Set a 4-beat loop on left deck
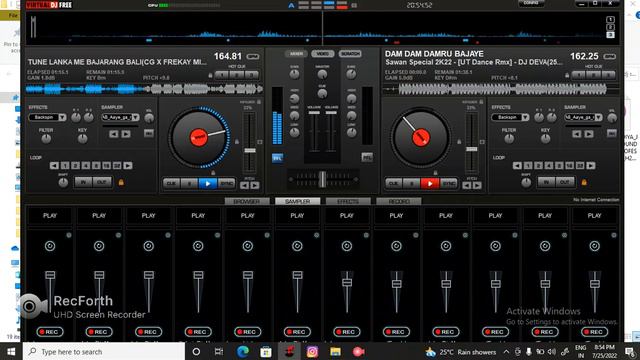Screen dimensions: 640x360 pos(86,166)
